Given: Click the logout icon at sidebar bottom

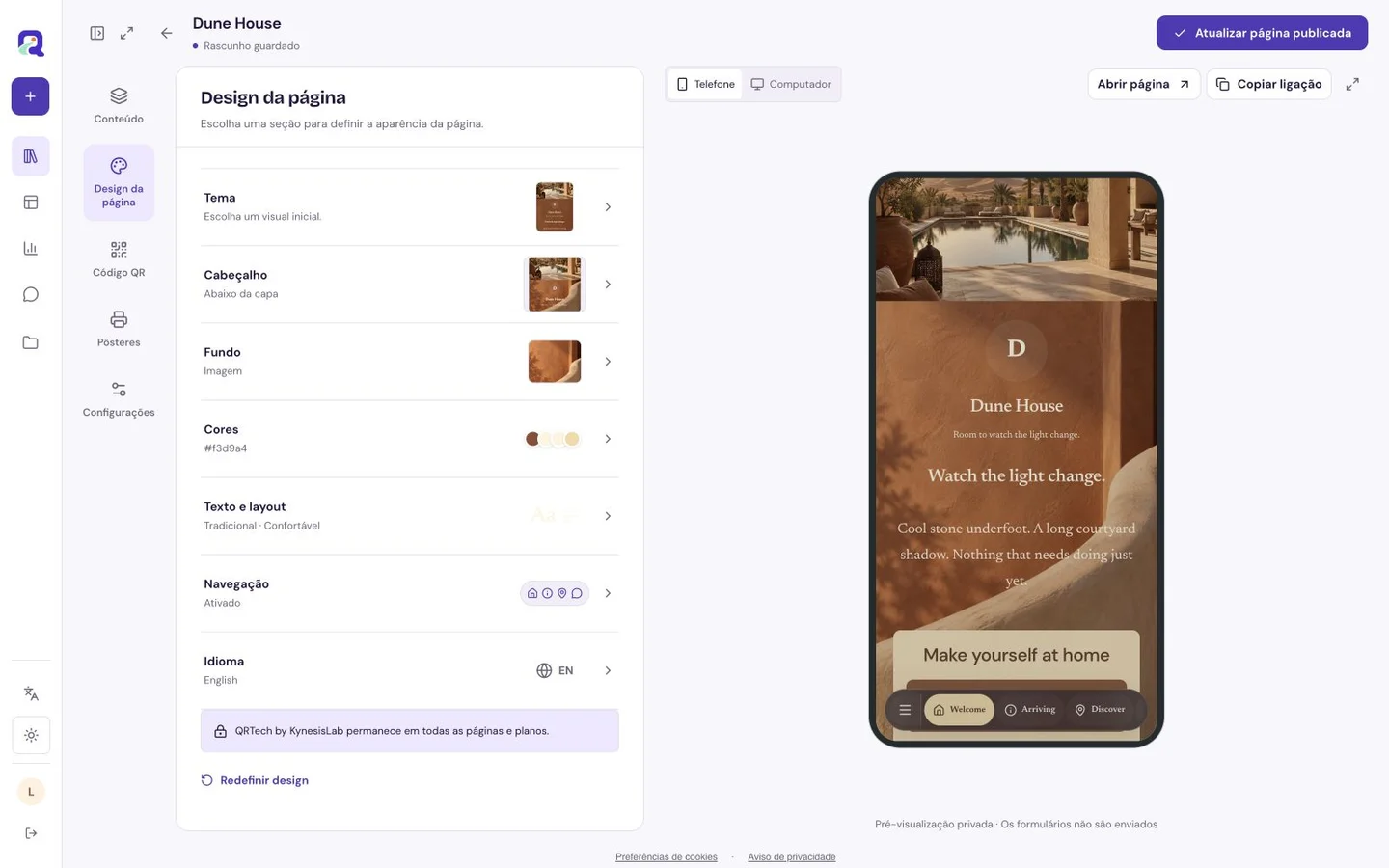Looking at the screenshot, I should 31,833.
